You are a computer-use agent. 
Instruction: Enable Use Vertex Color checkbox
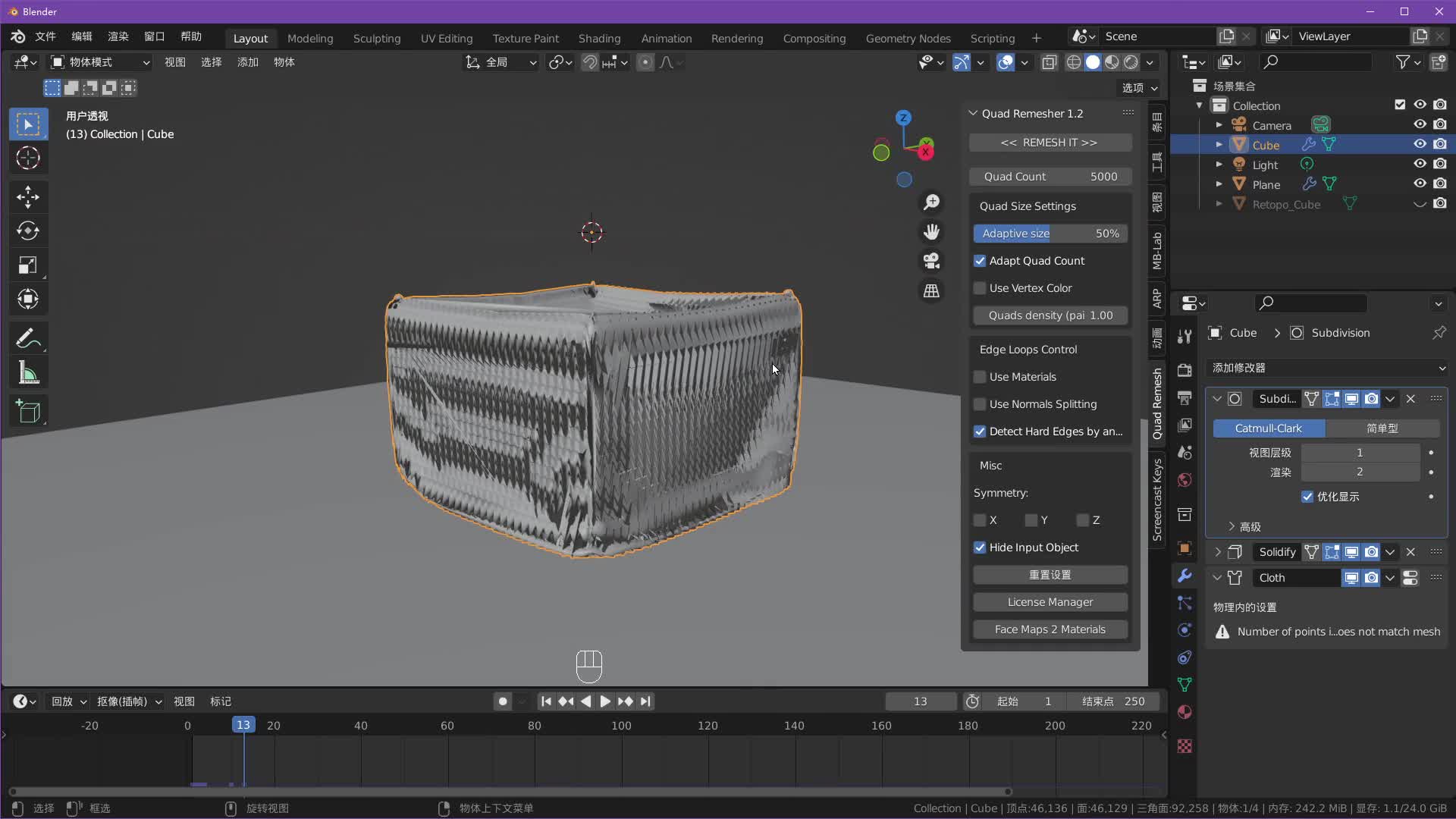[980, 288]
